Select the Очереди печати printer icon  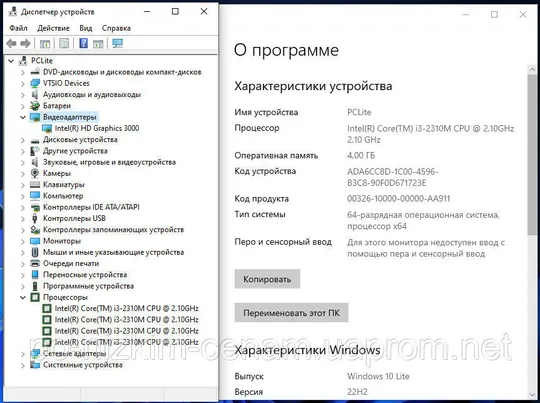(35, 264)
